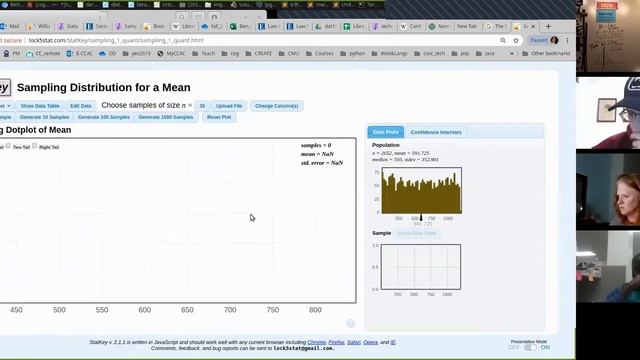The width and height of the screenshot is (640, 360).
Task: Open the python bookmark folder
Action: click(x=352, y=53)
